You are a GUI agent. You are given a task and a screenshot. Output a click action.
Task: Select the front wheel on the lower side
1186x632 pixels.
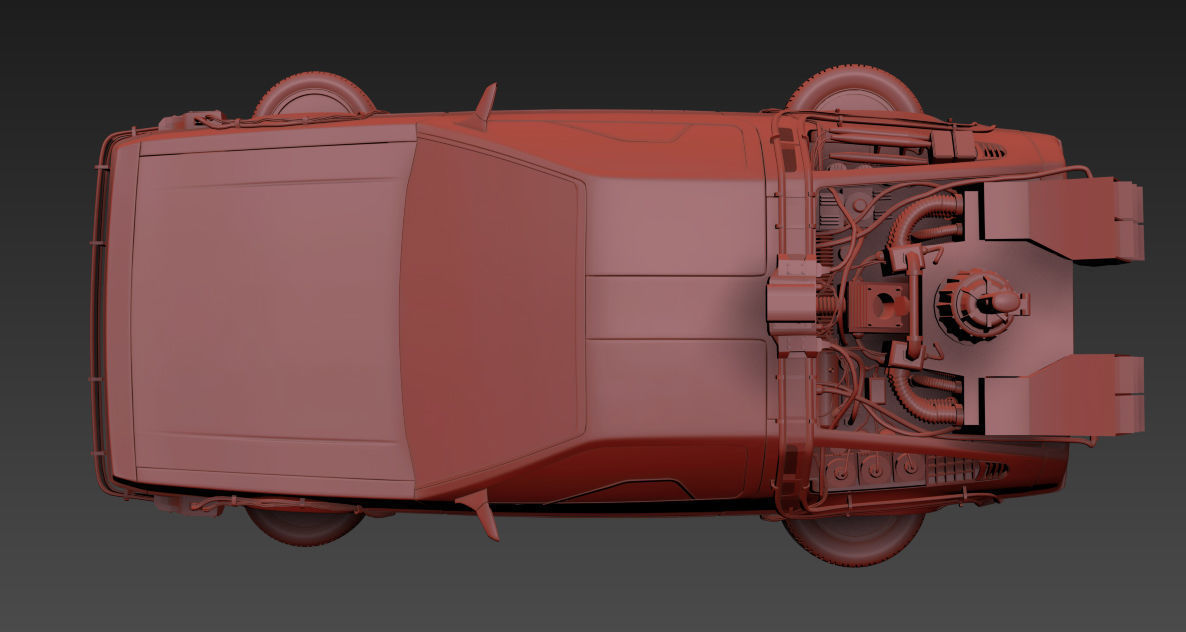[305, 527]
